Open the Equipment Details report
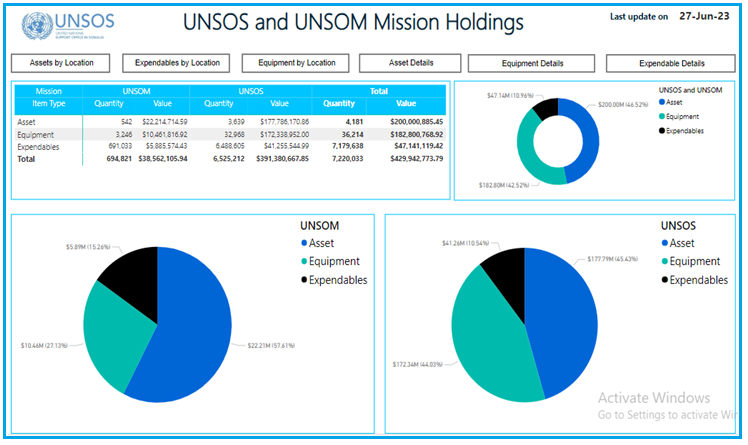Viewport: 748px width, 445px height. point(531,63)
